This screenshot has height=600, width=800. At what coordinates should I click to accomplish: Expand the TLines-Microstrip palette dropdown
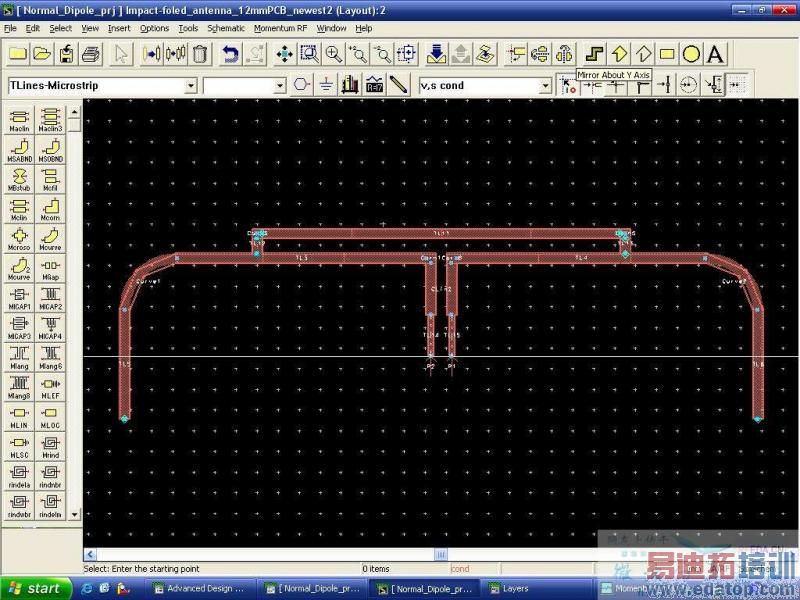click(x=190, y=85)
